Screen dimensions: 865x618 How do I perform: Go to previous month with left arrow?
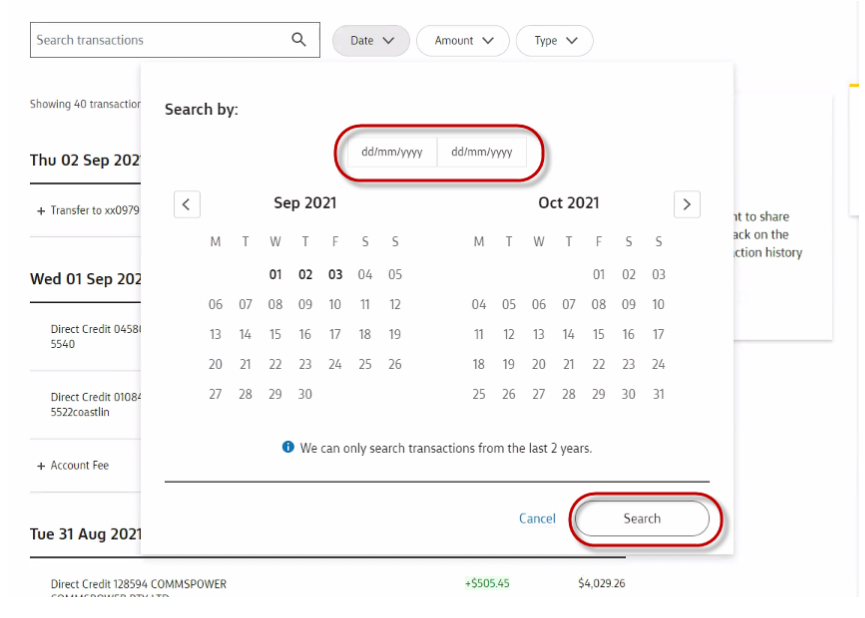point(187,204)
